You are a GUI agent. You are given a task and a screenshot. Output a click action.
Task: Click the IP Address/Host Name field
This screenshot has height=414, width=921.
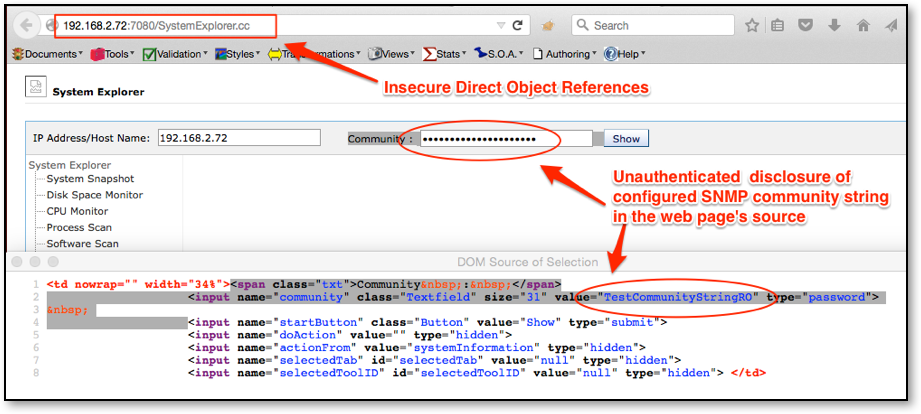pyautogui.click(x=238, y=138)
